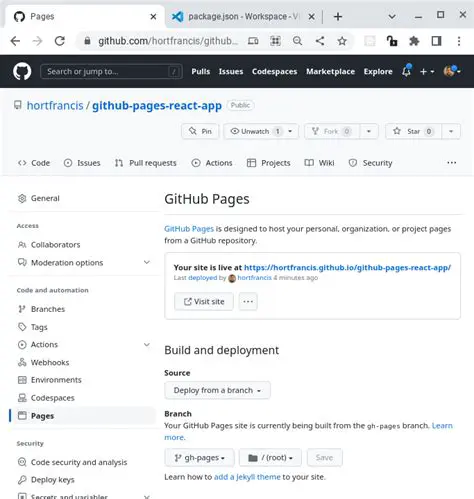Open the browser zoom magnifier icon
The height and width of the screenshot is (499, 474).
click(x=297, y=41)
